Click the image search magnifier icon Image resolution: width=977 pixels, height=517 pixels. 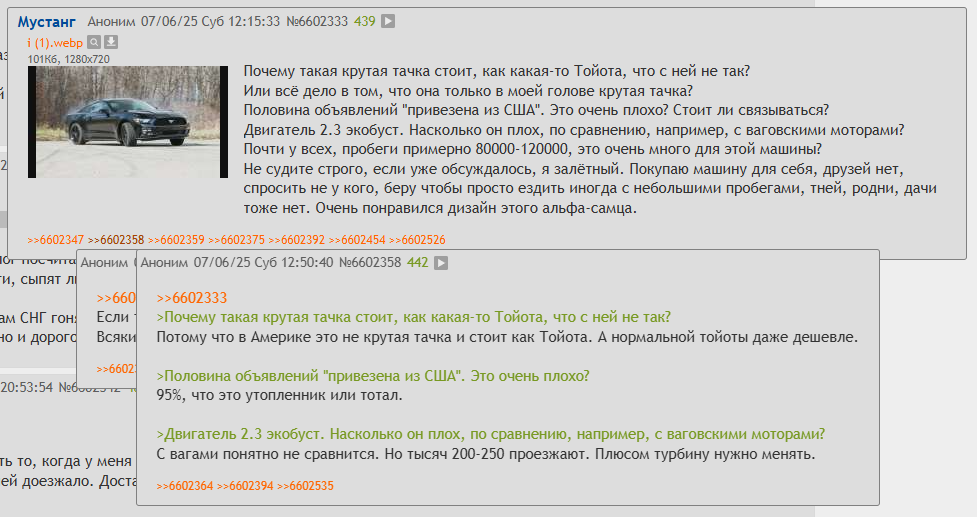[93, 42]
